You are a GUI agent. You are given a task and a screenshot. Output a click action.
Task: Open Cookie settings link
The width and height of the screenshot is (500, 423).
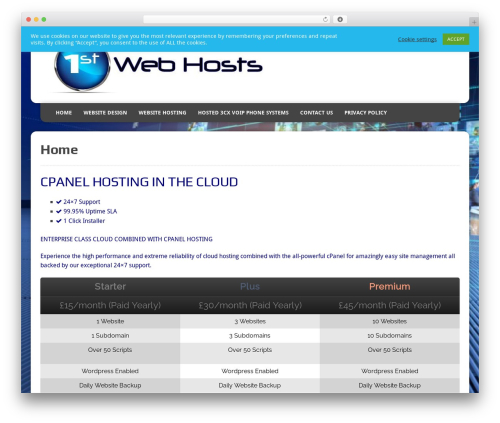tap(417, 39)
